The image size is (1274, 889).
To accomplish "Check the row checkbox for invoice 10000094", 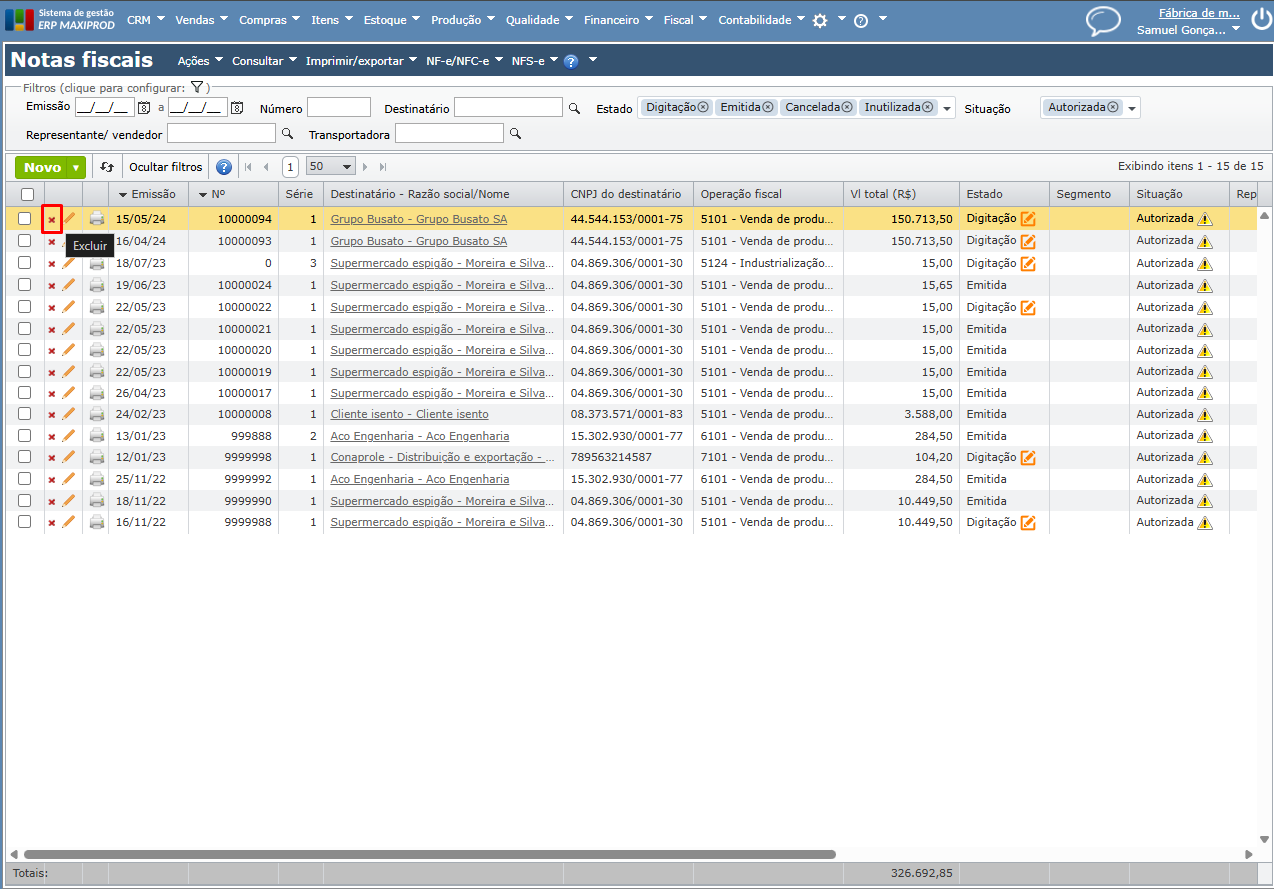I will tap(25, 218).
